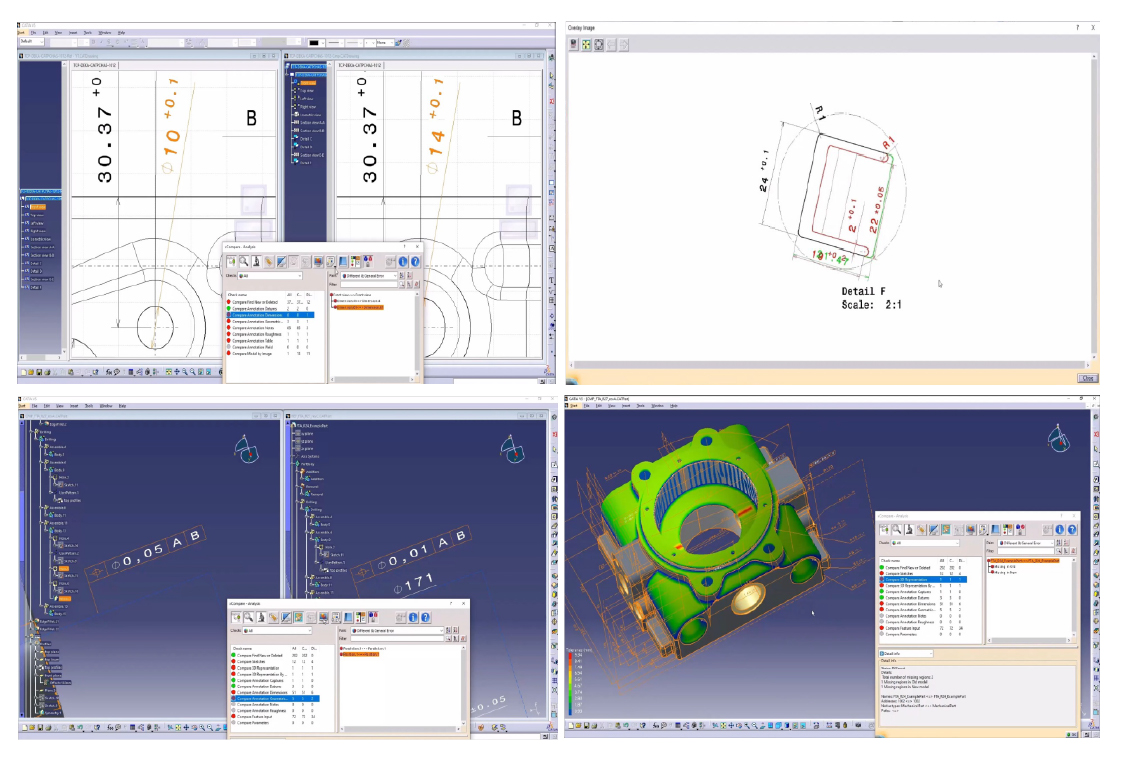
Task: Open 'Different & General Error' dropdown in bottom-right dialog
Action: tap(1026, 543)
